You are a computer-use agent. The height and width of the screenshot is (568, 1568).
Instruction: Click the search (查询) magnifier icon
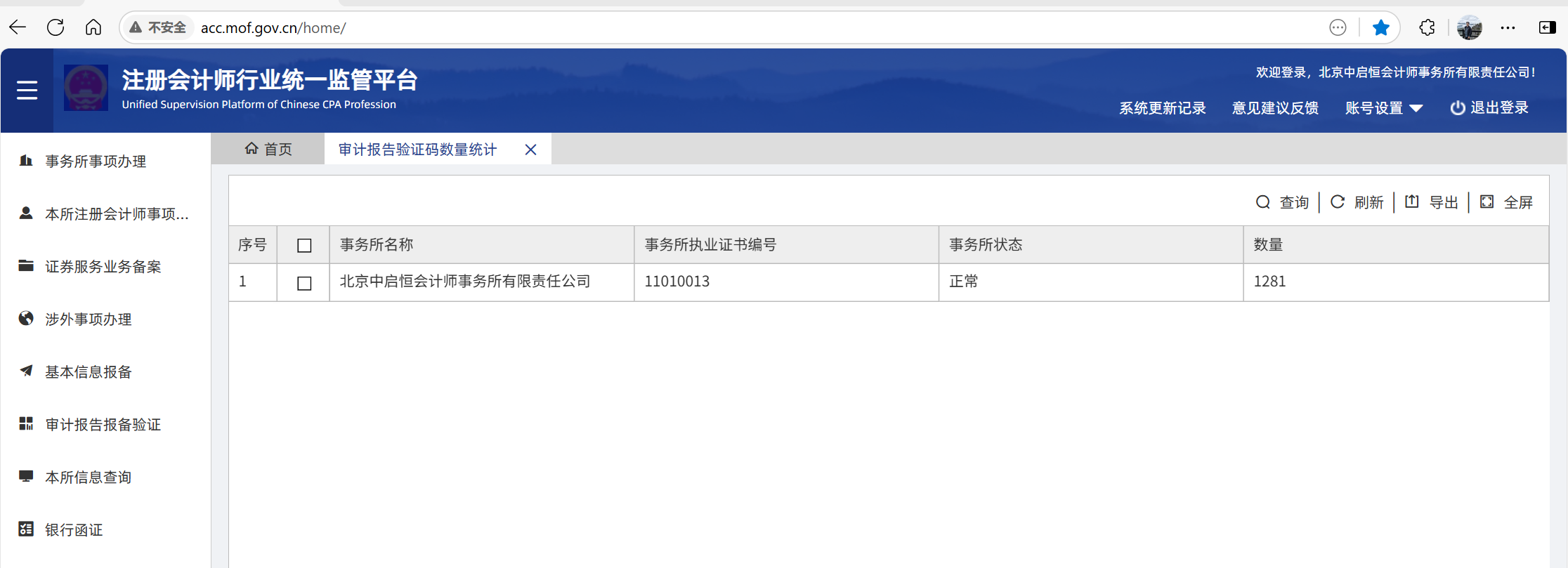1262,202
